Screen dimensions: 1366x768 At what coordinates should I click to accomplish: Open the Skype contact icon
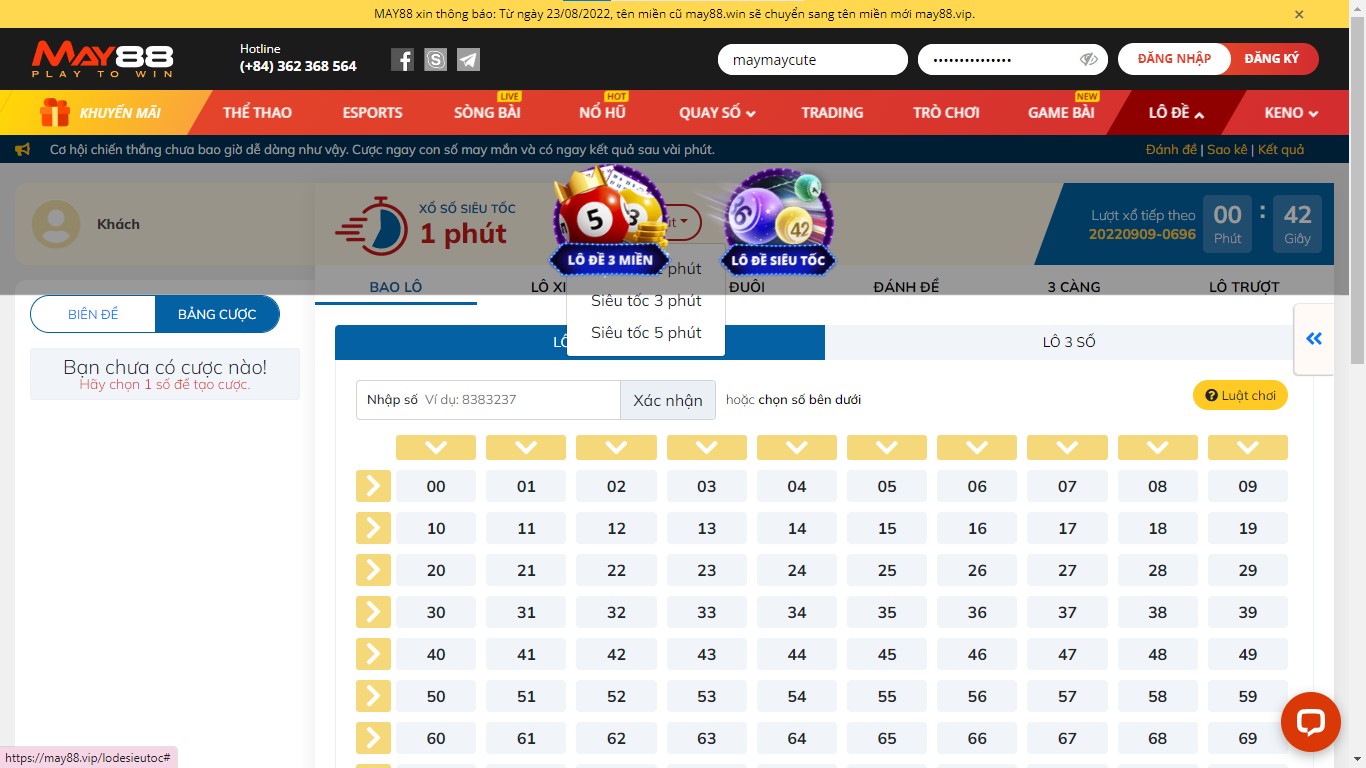click(x=435, y=60)
